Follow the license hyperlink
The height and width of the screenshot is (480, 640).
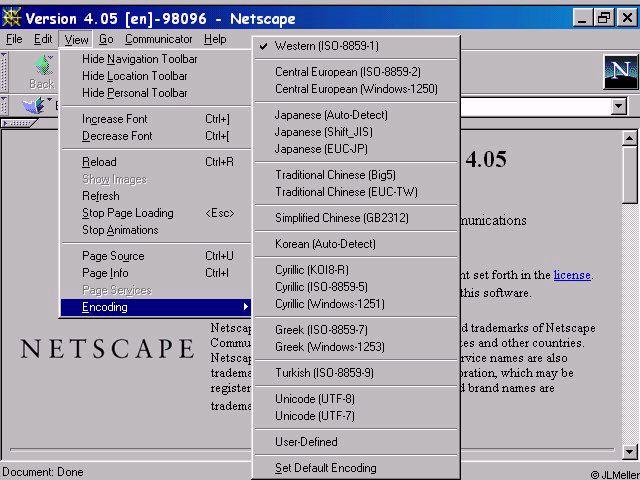click(572, 275)
